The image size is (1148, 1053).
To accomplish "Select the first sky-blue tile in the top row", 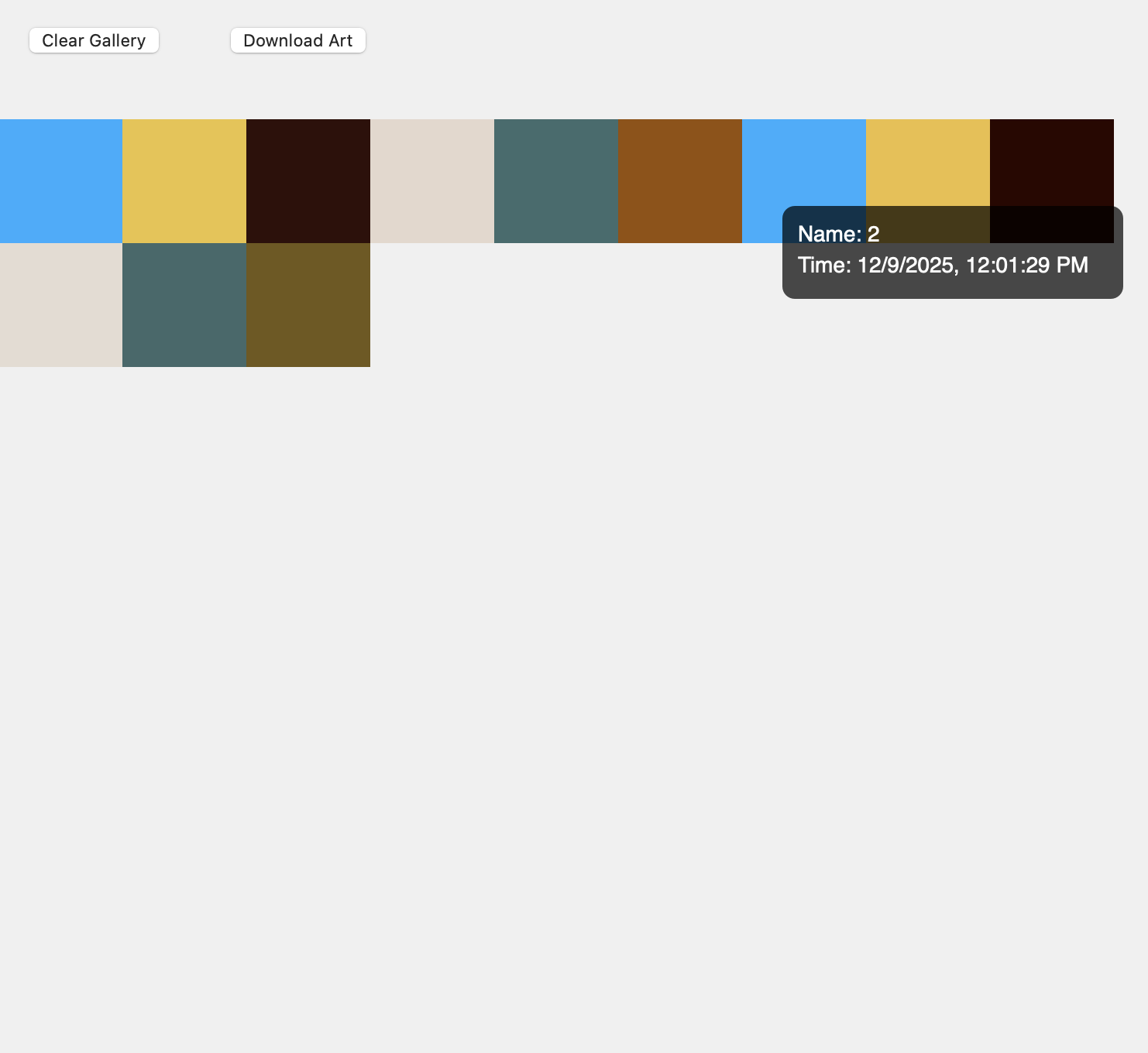I will pyautogui.click(x=61, y=180).
